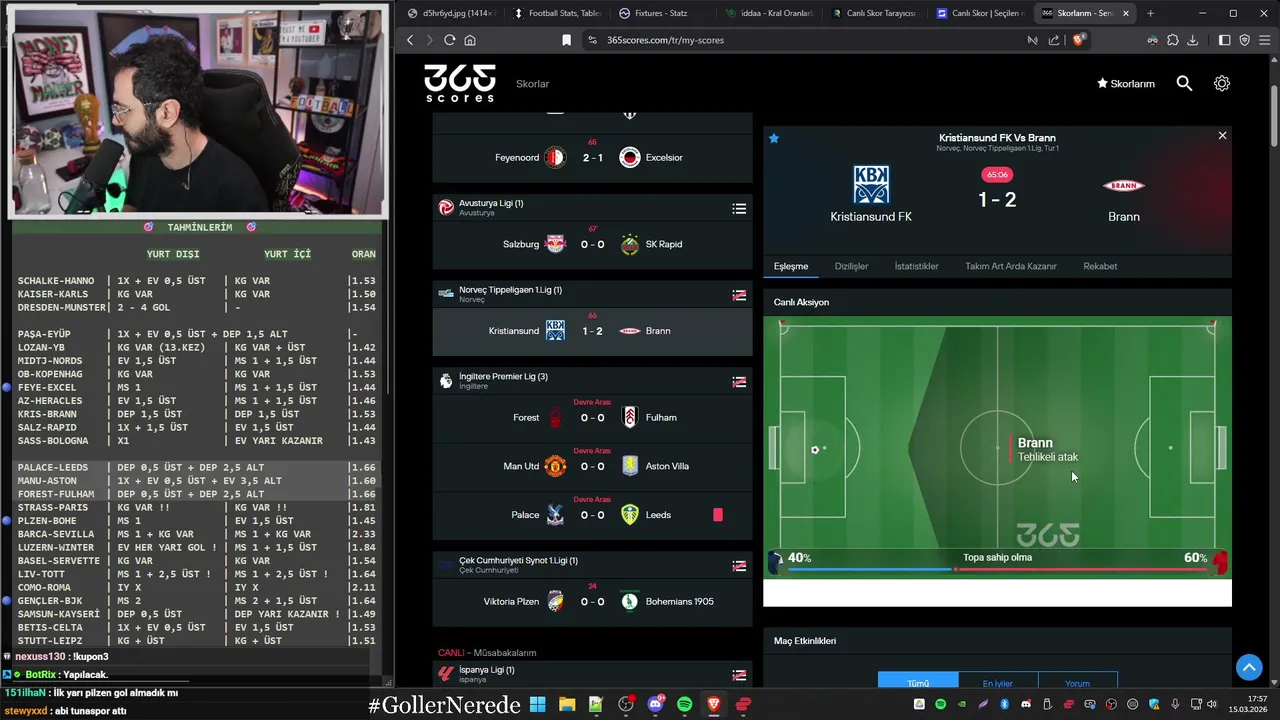Open the 365scores search icon
This screenshot has height=720, width=1280.
(1184, 84)
